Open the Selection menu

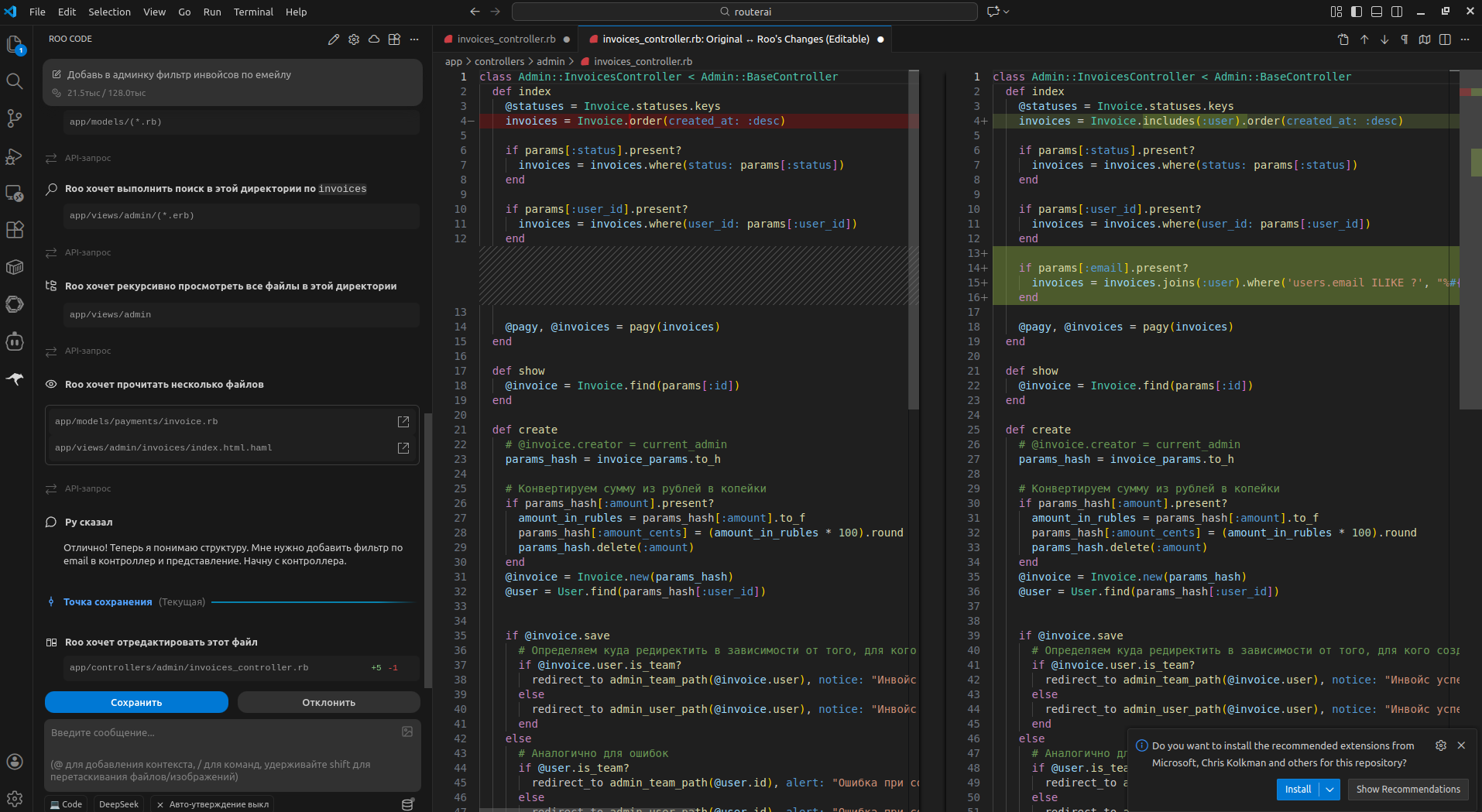click(109, 12)
